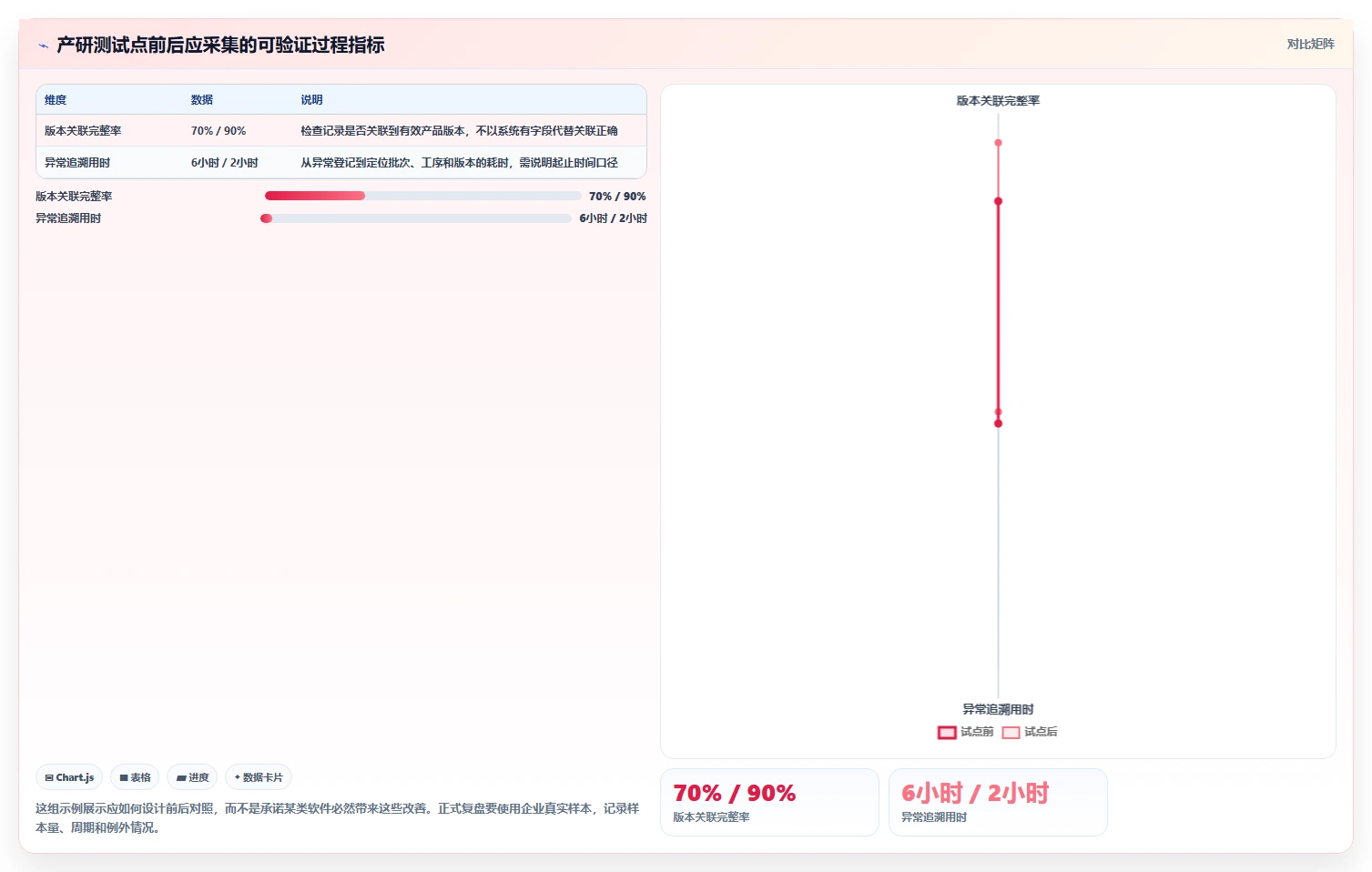Click the 版本关联完整率 chart axis label
The width and height of the screenshot is (1372, 872).
[x=998, y=101]
